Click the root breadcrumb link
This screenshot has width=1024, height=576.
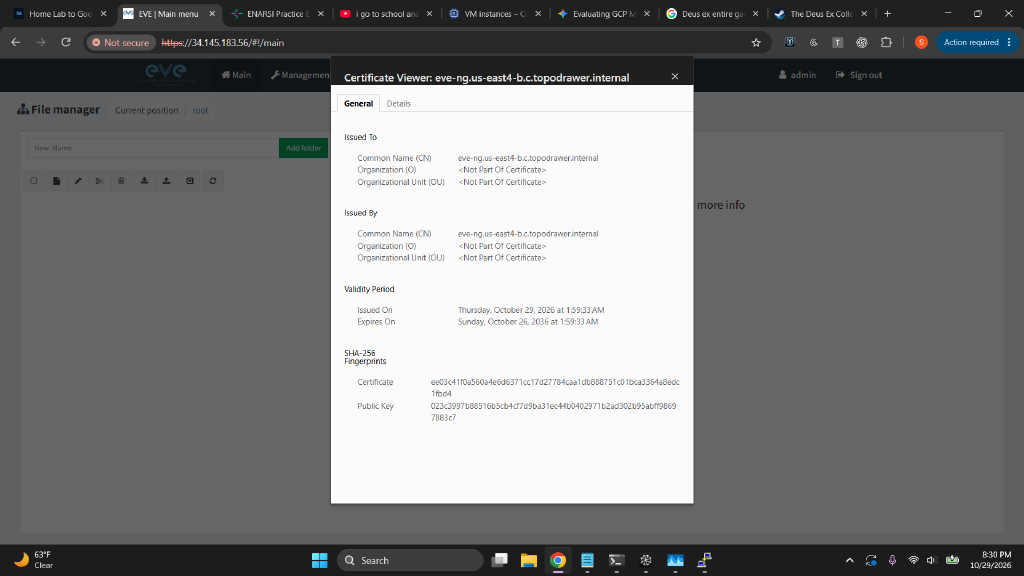200,110
